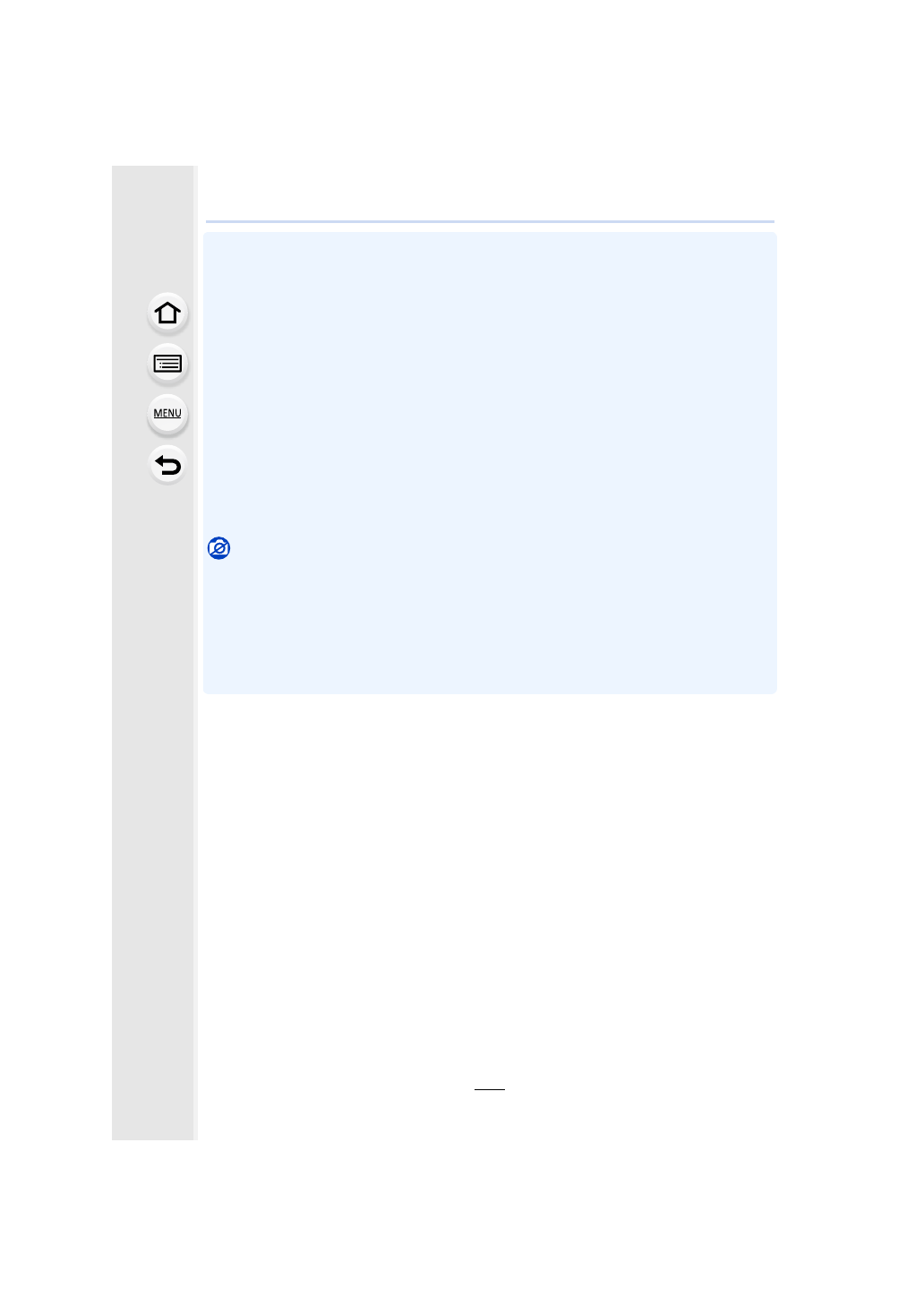Open the table of contents icon
Screen dimensions: 924x1306
pos(167,364)
